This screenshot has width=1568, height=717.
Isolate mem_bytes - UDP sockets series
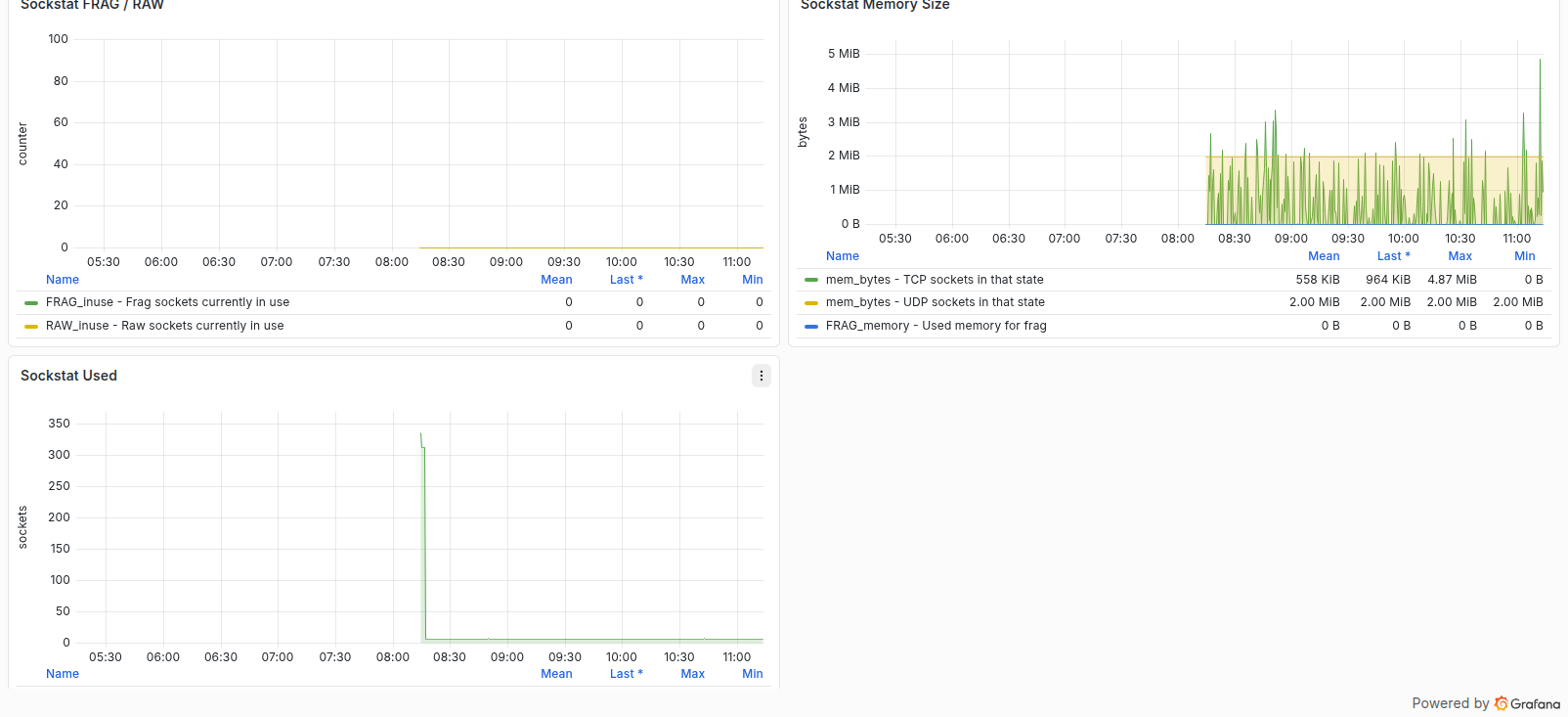click(x=936, y=302)
